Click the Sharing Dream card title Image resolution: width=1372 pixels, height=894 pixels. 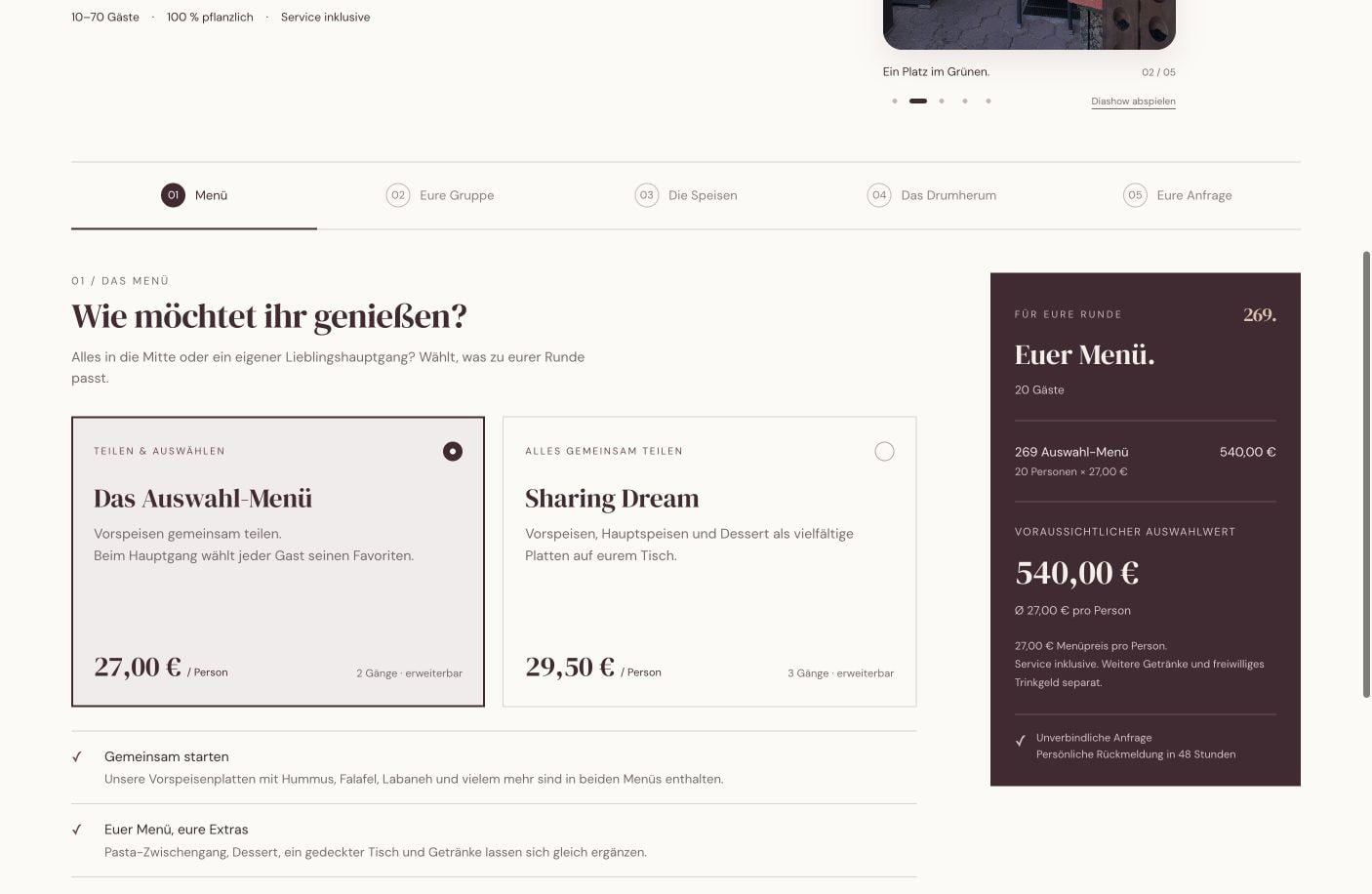(x=612, y=499)
